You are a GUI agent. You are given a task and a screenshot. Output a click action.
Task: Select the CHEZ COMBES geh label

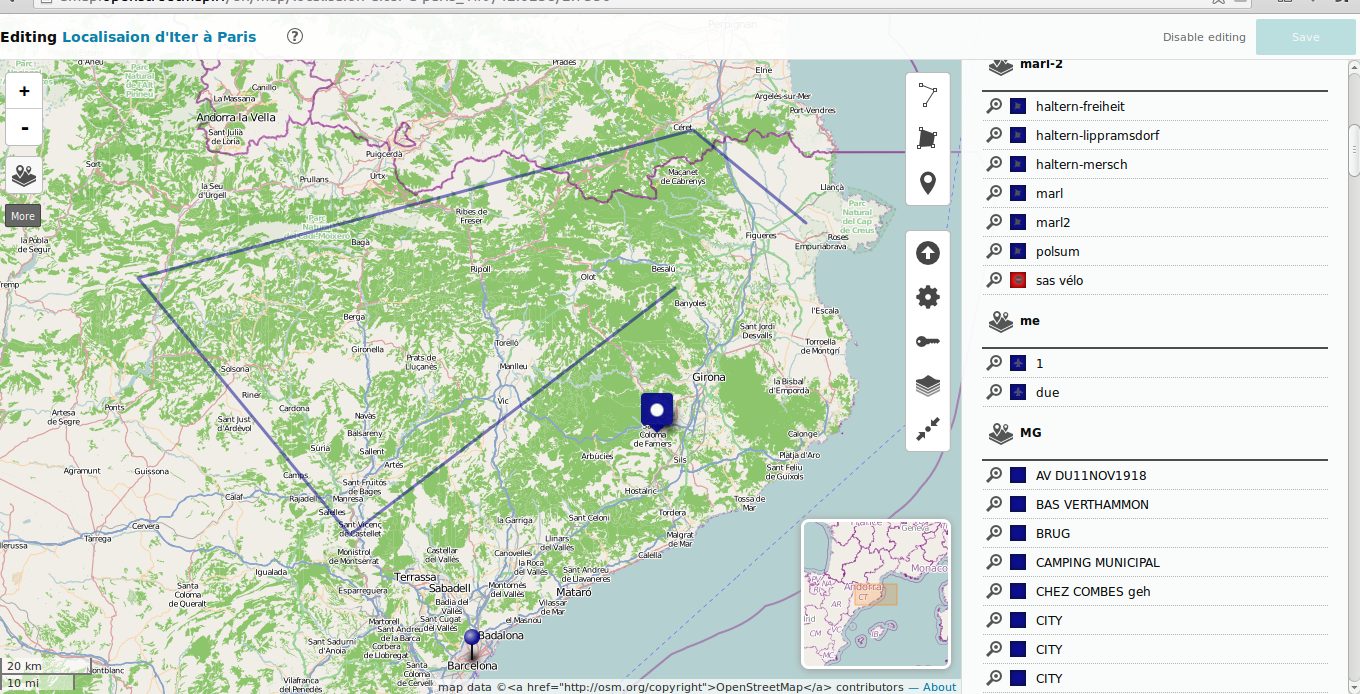[1093, 591]
